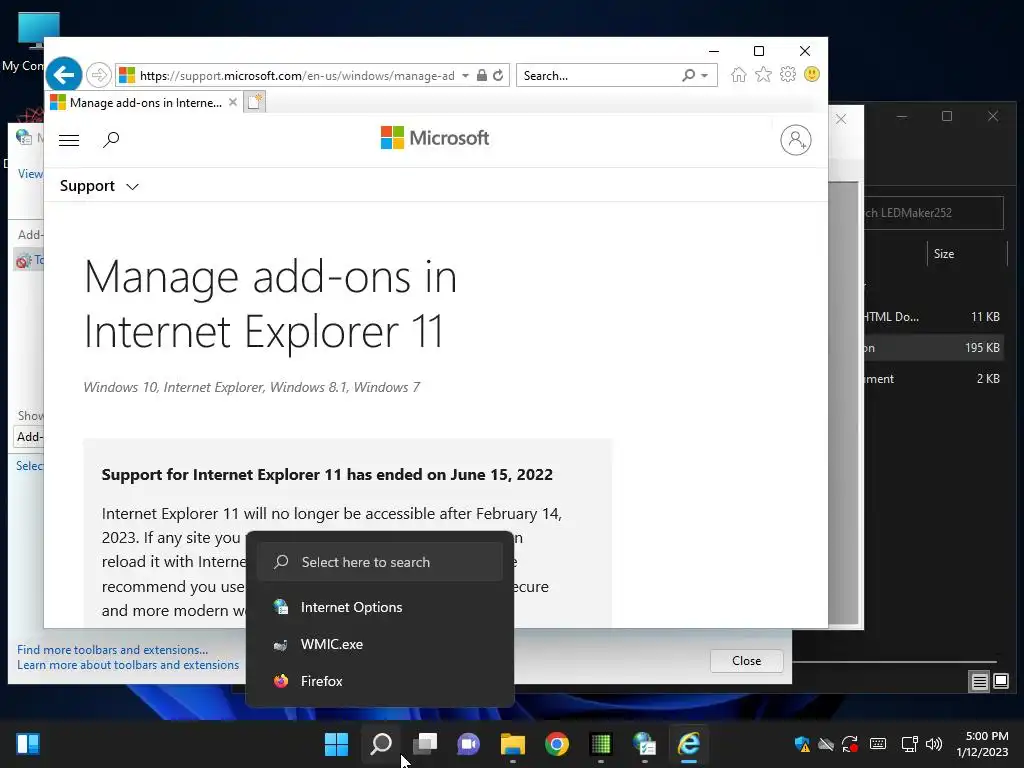Open Firefox from recent searches
This screenshot has width=1024, height=768.
tap(380, 681)
